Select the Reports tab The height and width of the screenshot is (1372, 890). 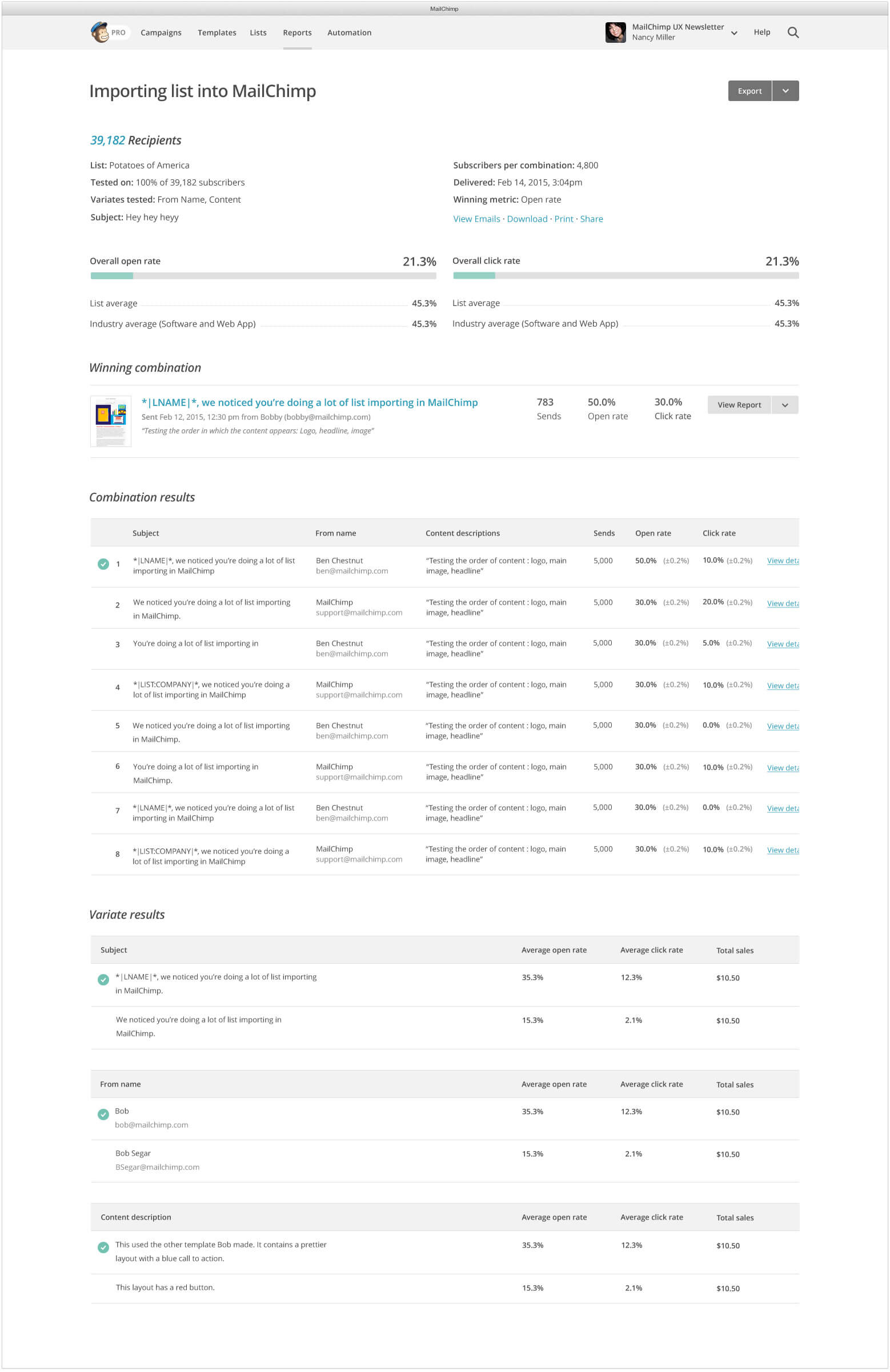tap(297, 33)
